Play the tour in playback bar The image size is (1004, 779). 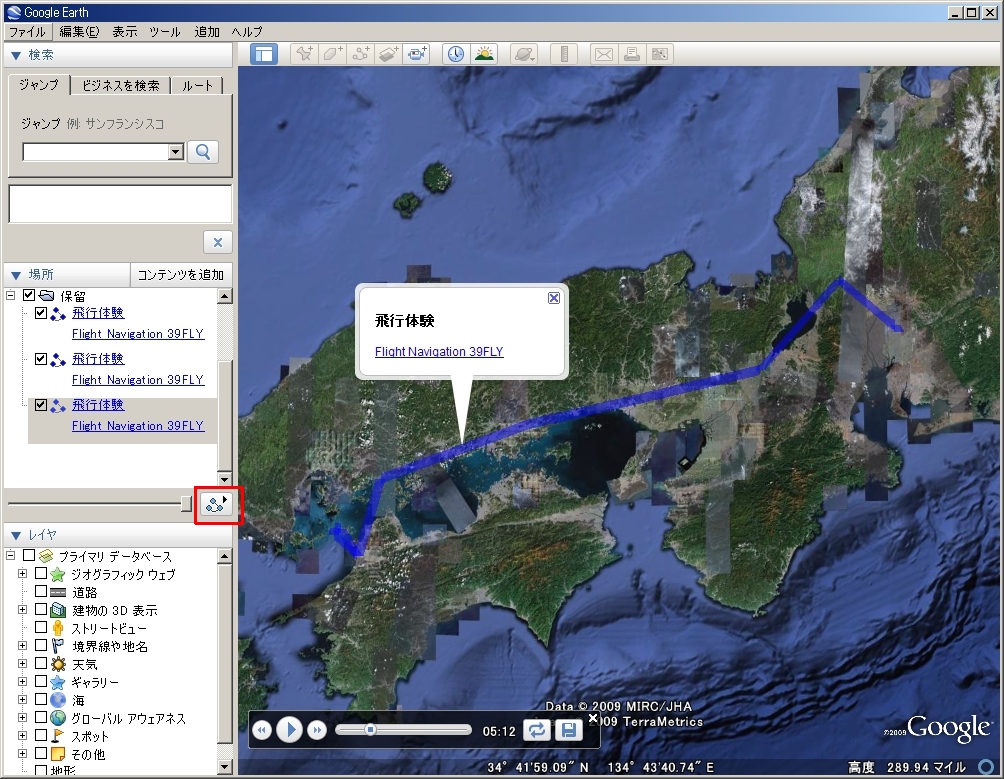tap(289, 729)
